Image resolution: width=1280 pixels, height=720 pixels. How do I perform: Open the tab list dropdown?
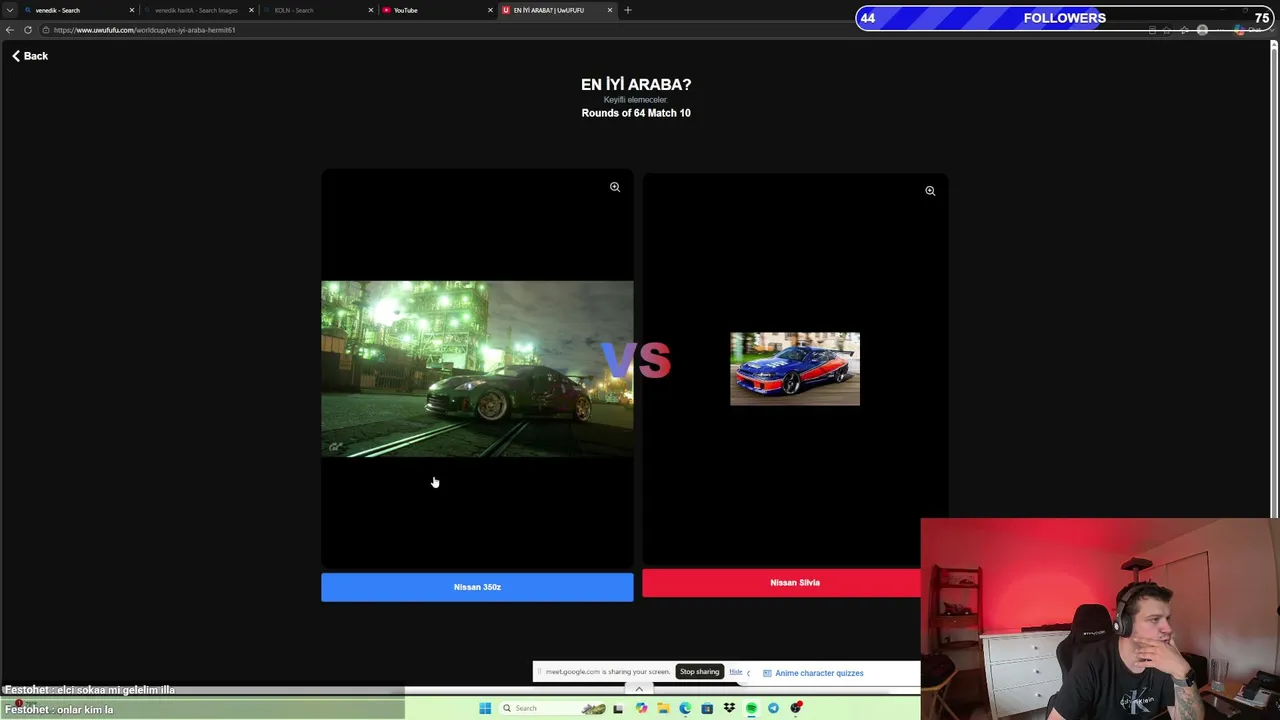(9, 10)
